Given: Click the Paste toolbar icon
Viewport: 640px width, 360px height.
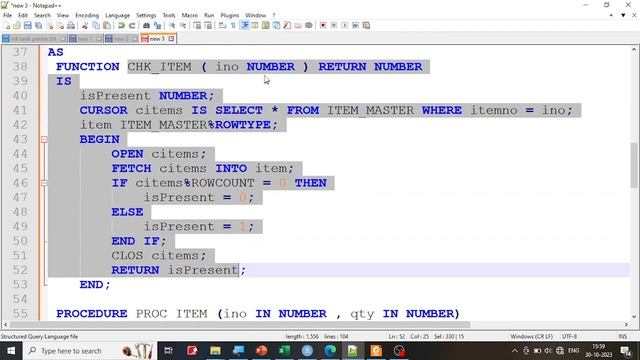Looking at the screenshot, I should coord(107,25).
